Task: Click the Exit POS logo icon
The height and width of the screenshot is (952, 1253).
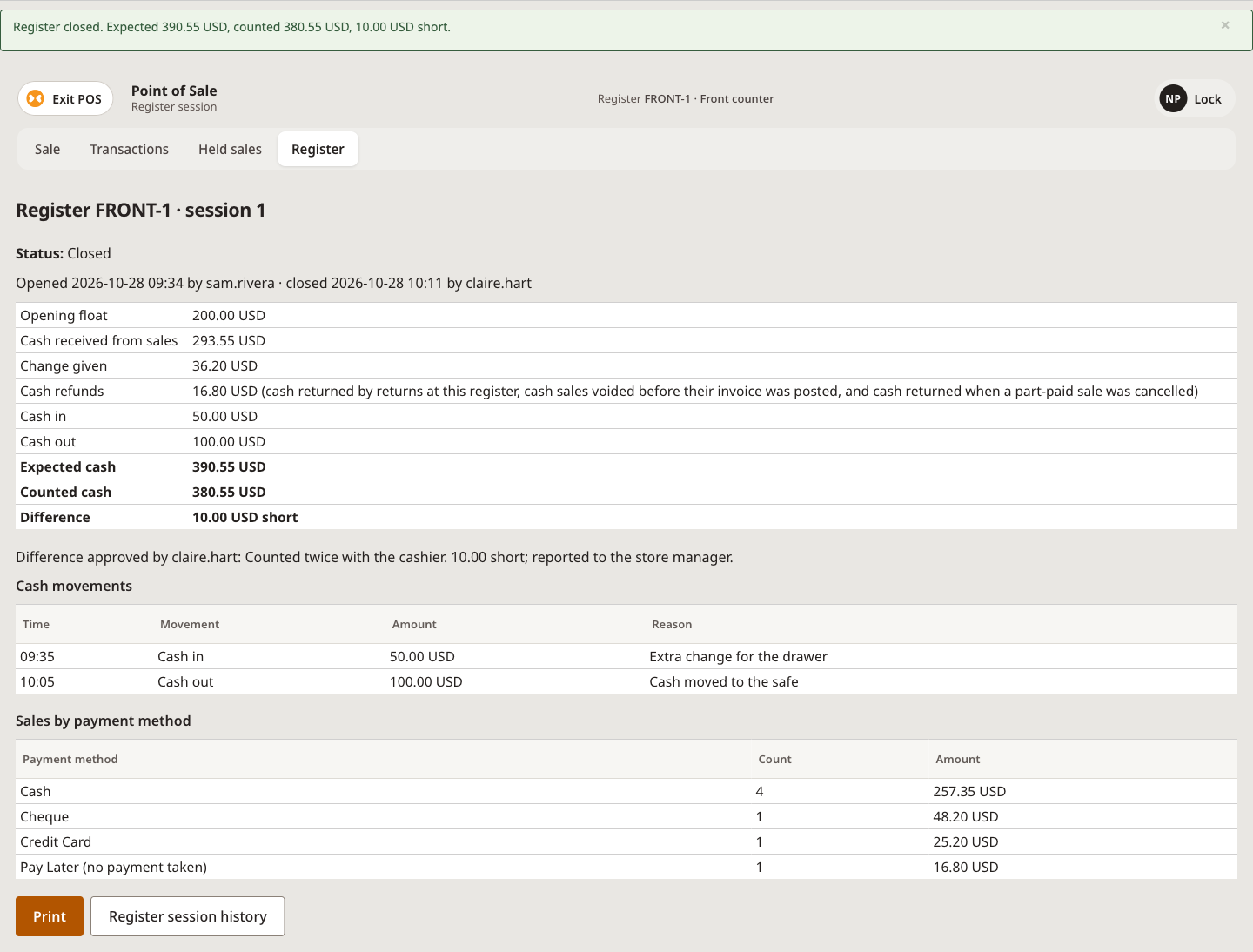Action: (x=35, y=98)
